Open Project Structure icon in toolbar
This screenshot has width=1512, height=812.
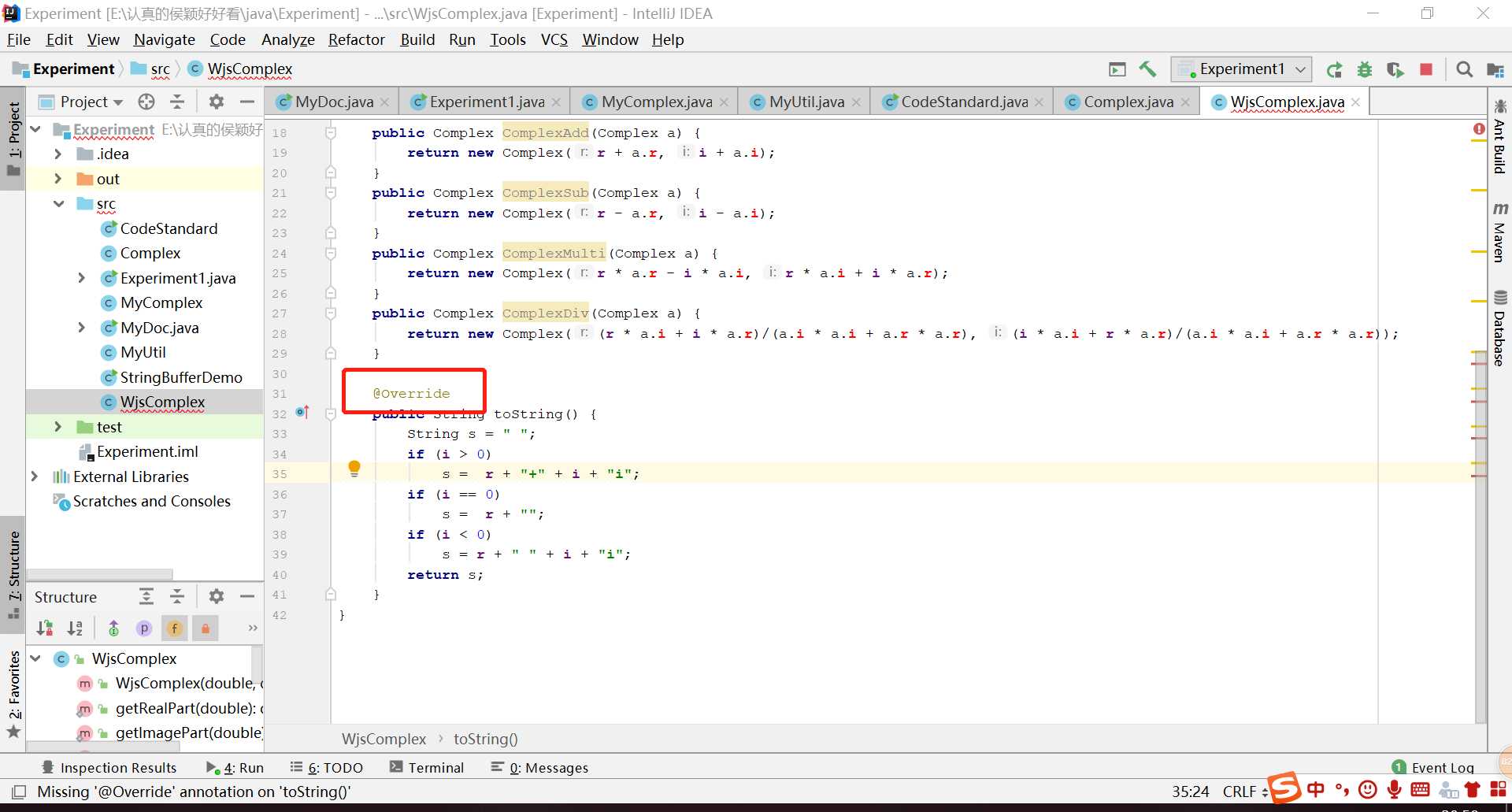[1495, 69]
